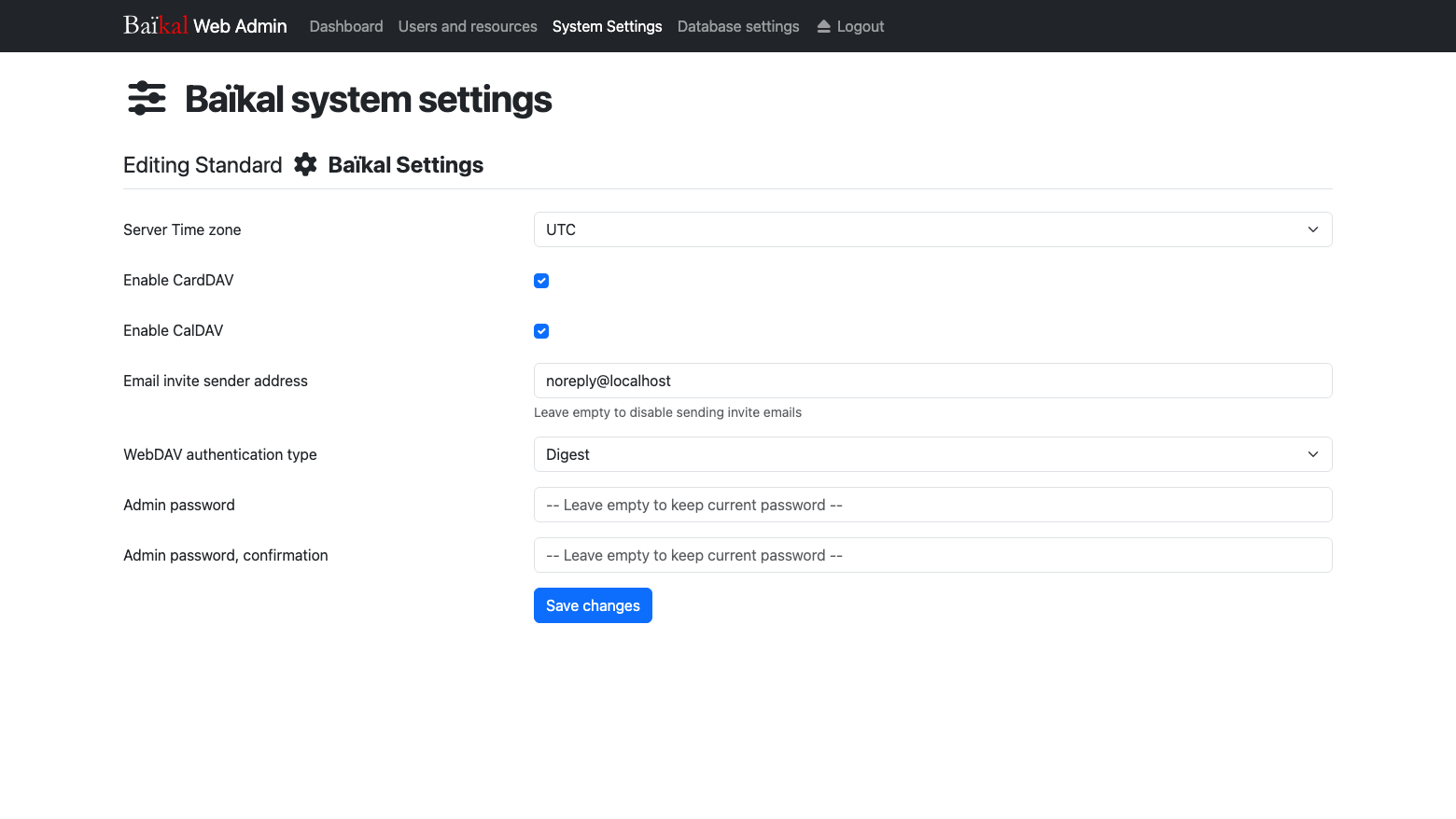1456x819 pixels.
Task: Open the Dashboard page
Action: (x=346, y=26)
